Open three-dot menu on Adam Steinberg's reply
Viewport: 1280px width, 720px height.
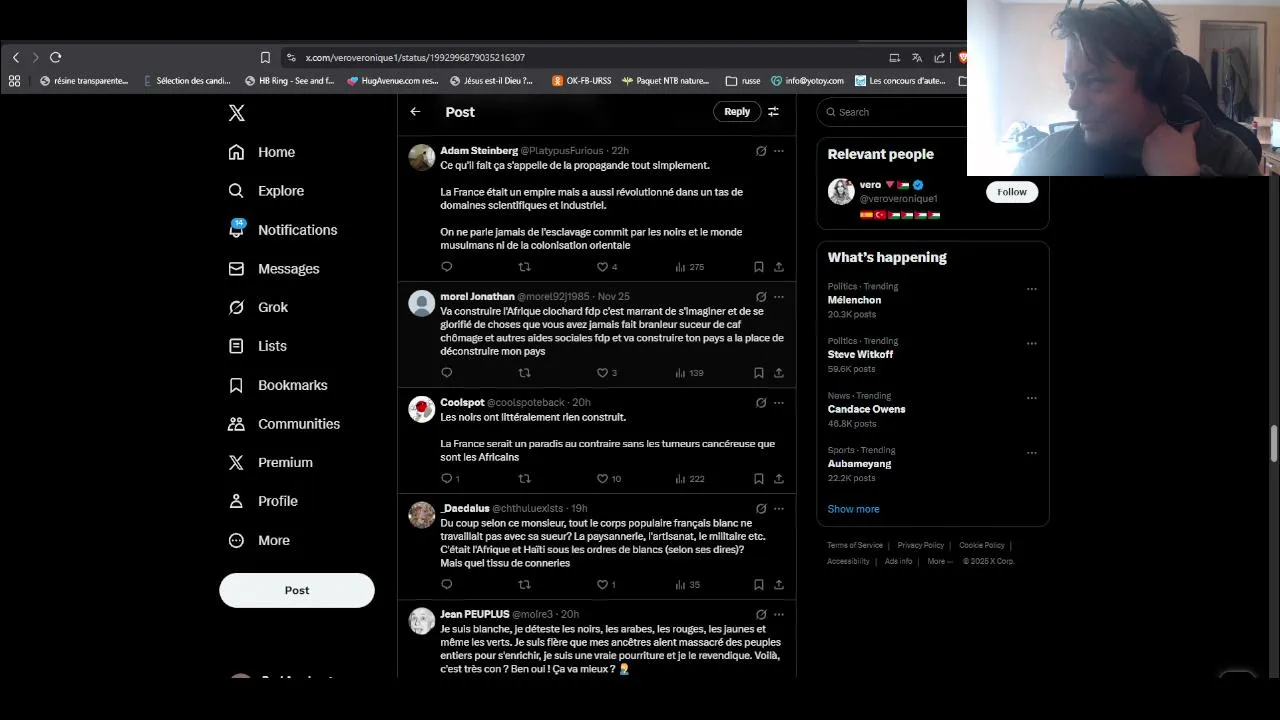[x=779, y=151]
